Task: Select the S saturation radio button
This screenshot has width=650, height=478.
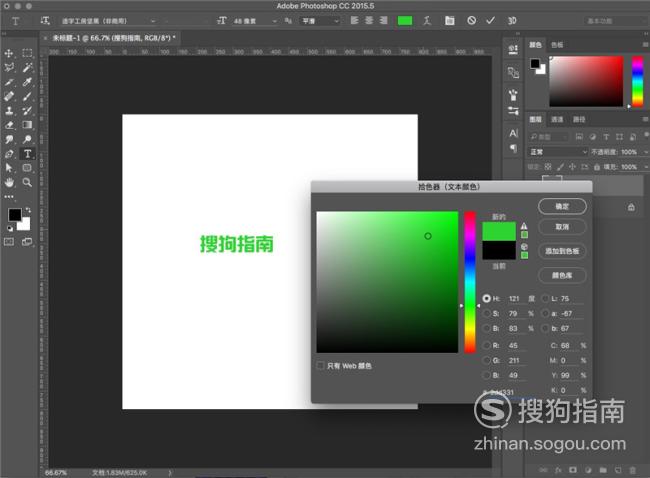Action: 487,313
